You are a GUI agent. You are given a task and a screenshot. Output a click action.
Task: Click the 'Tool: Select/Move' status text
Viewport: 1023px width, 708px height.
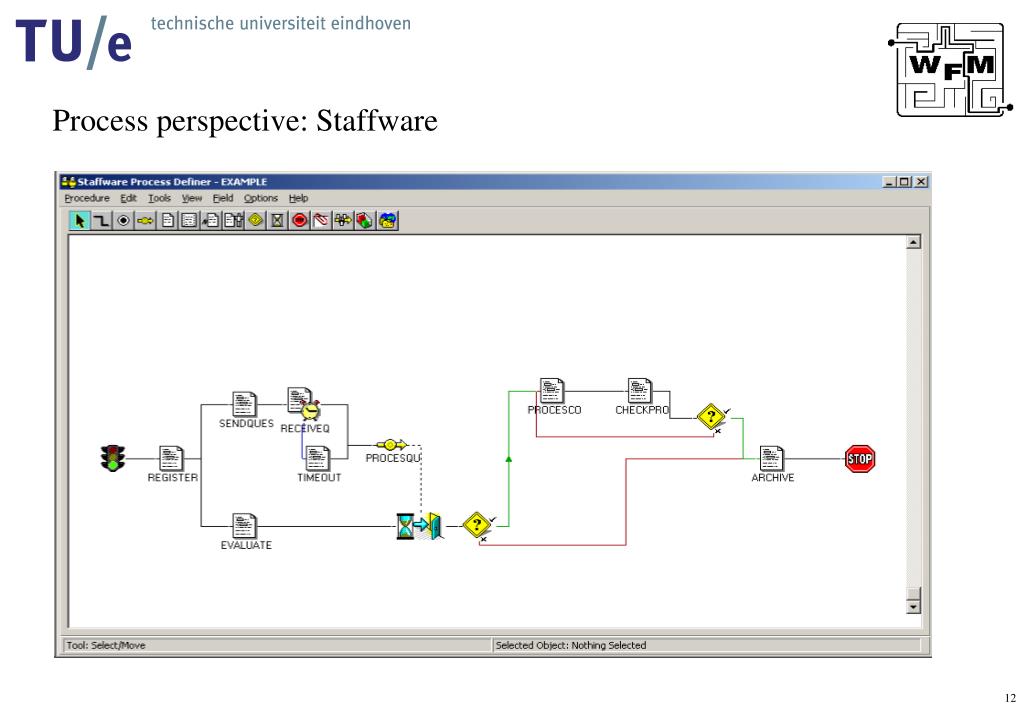pos(106,645)
